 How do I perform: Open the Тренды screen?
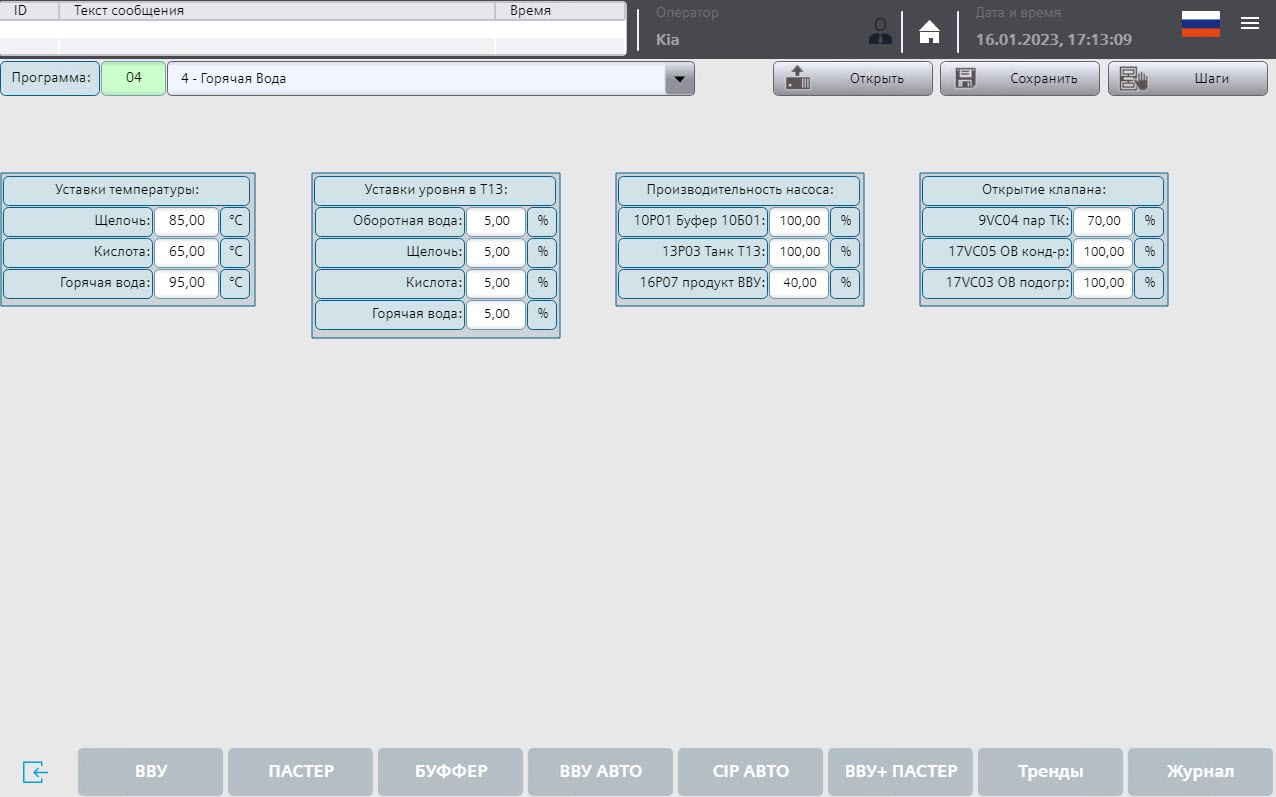(x=1051, y=772)
